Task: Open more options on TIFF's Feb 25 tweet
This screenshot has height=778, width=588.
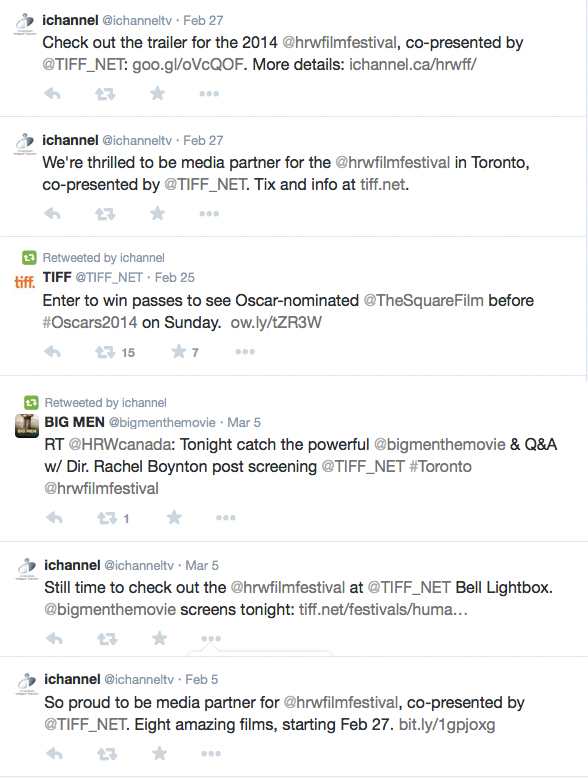Action: [245, 352]
